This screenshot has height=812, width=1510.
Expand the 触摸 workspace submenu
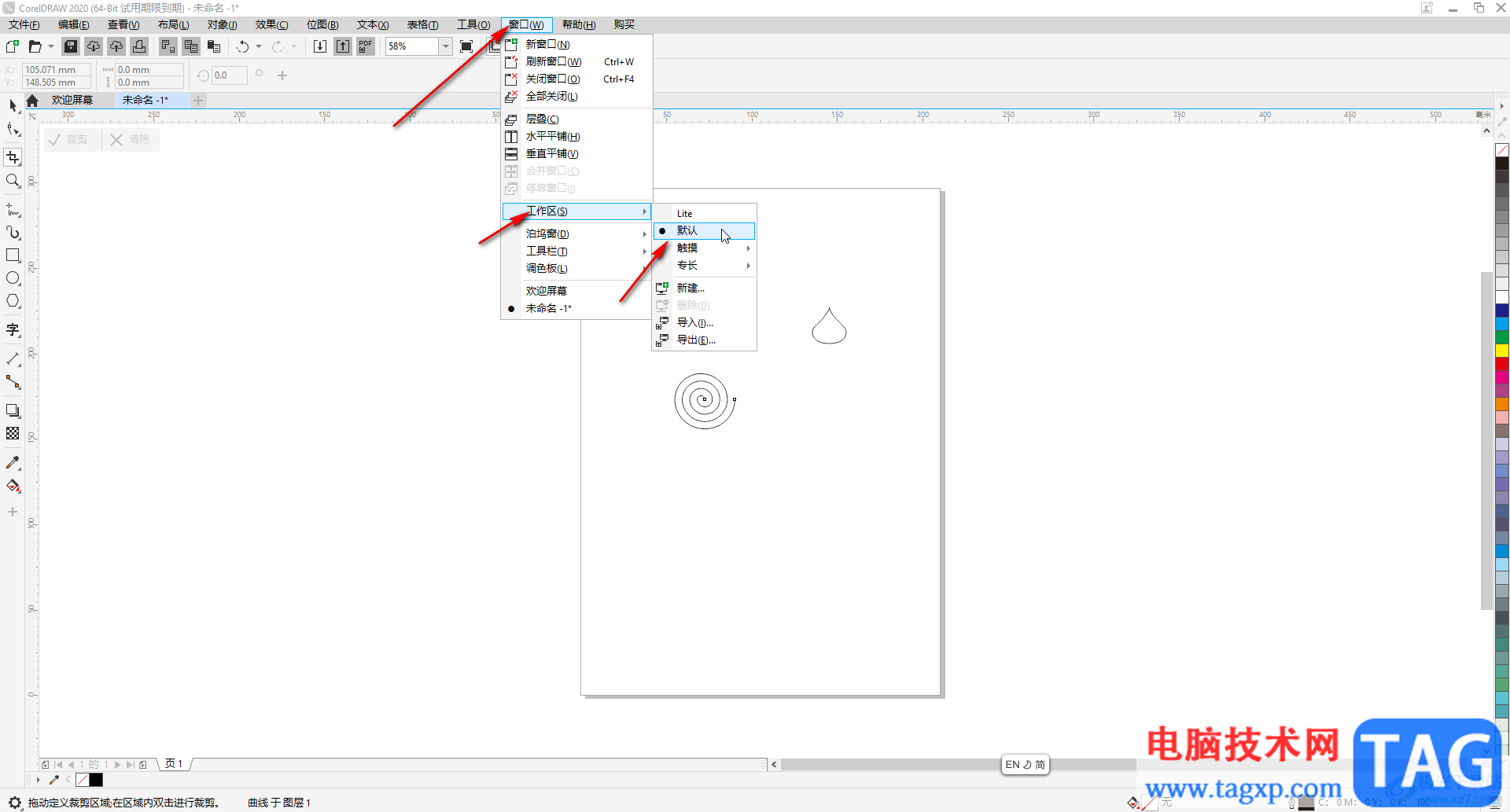[705, 248]
